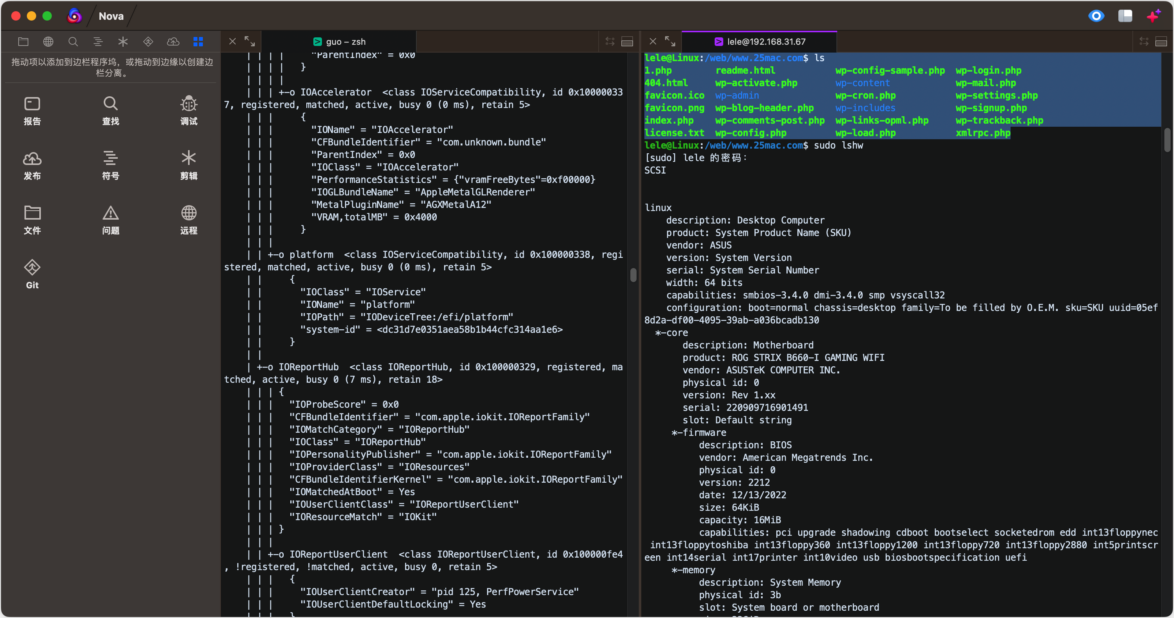Click wp-login.php in ls output
The height and width of the screenshot is (618, 1174).
coord(988,70)
